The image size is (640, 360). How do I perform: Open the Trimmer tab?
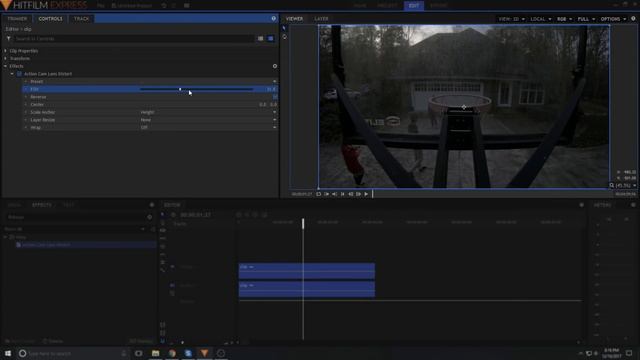point(17,19)
